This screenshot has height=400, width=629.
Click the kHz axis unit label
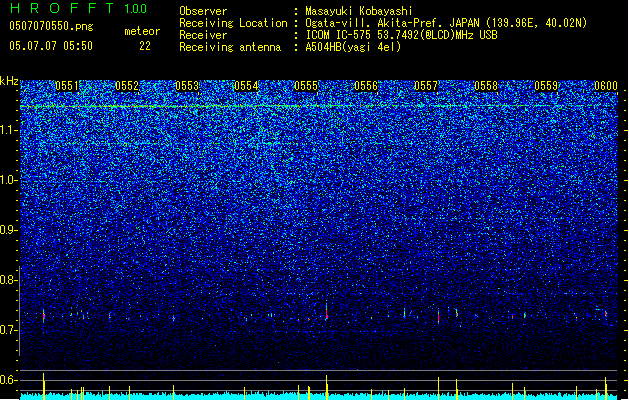pyautogui.click(x=9, y=81)
